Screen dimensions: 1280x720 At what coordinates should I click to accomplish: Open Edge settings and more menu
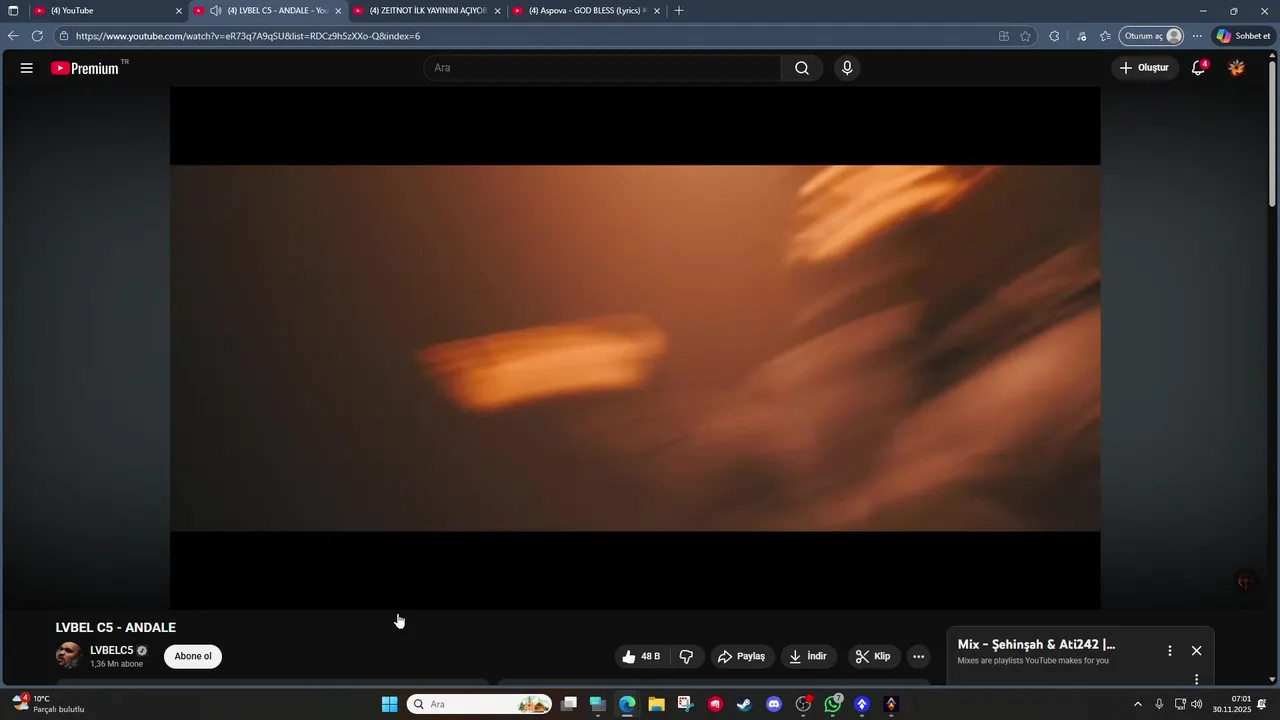click(x=1197, y=36)
